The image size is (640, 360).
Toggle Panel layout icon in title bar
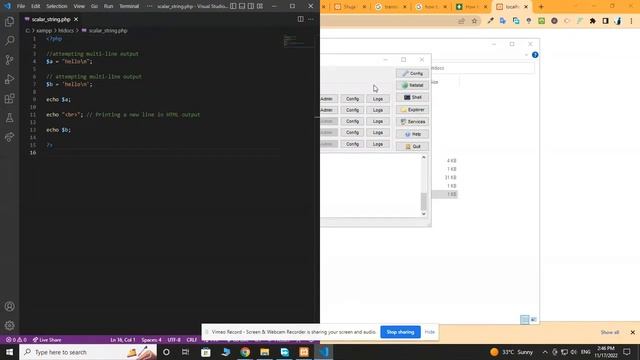[x=242, y=6]
